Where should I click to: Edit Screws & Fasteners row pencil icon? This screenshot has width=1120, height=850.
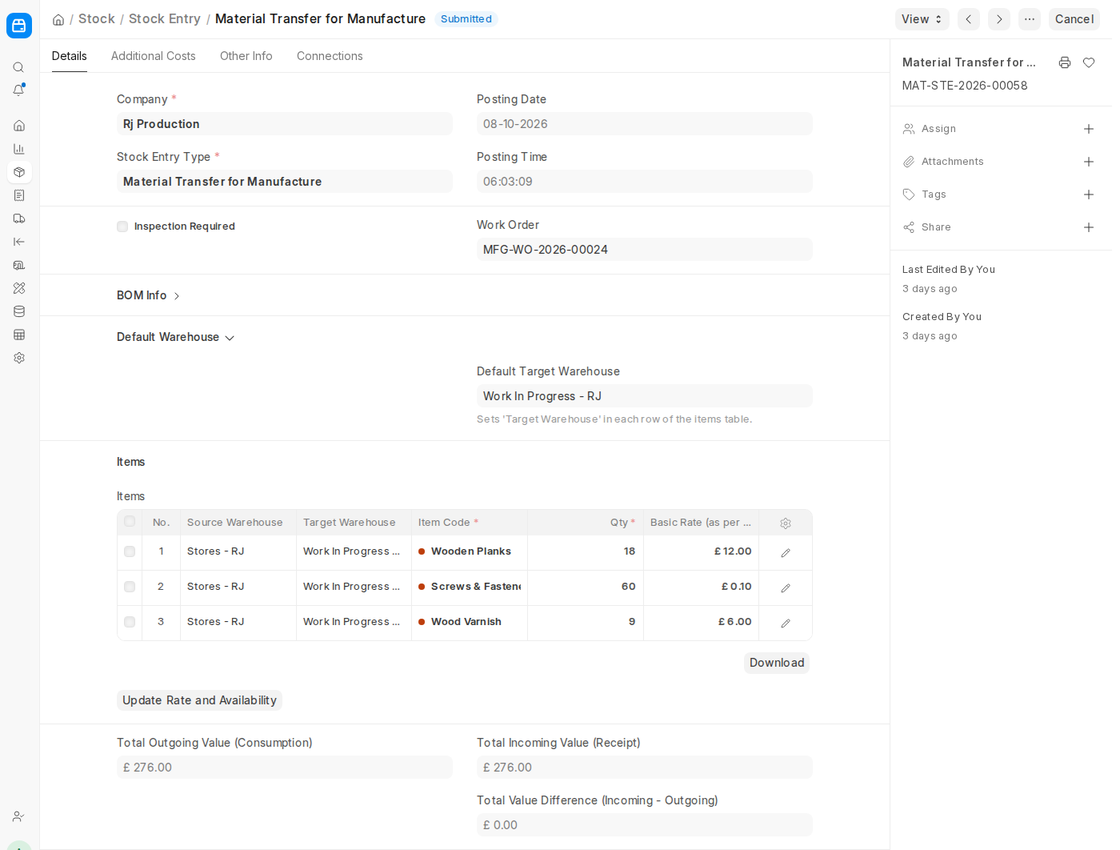[786, 588]
